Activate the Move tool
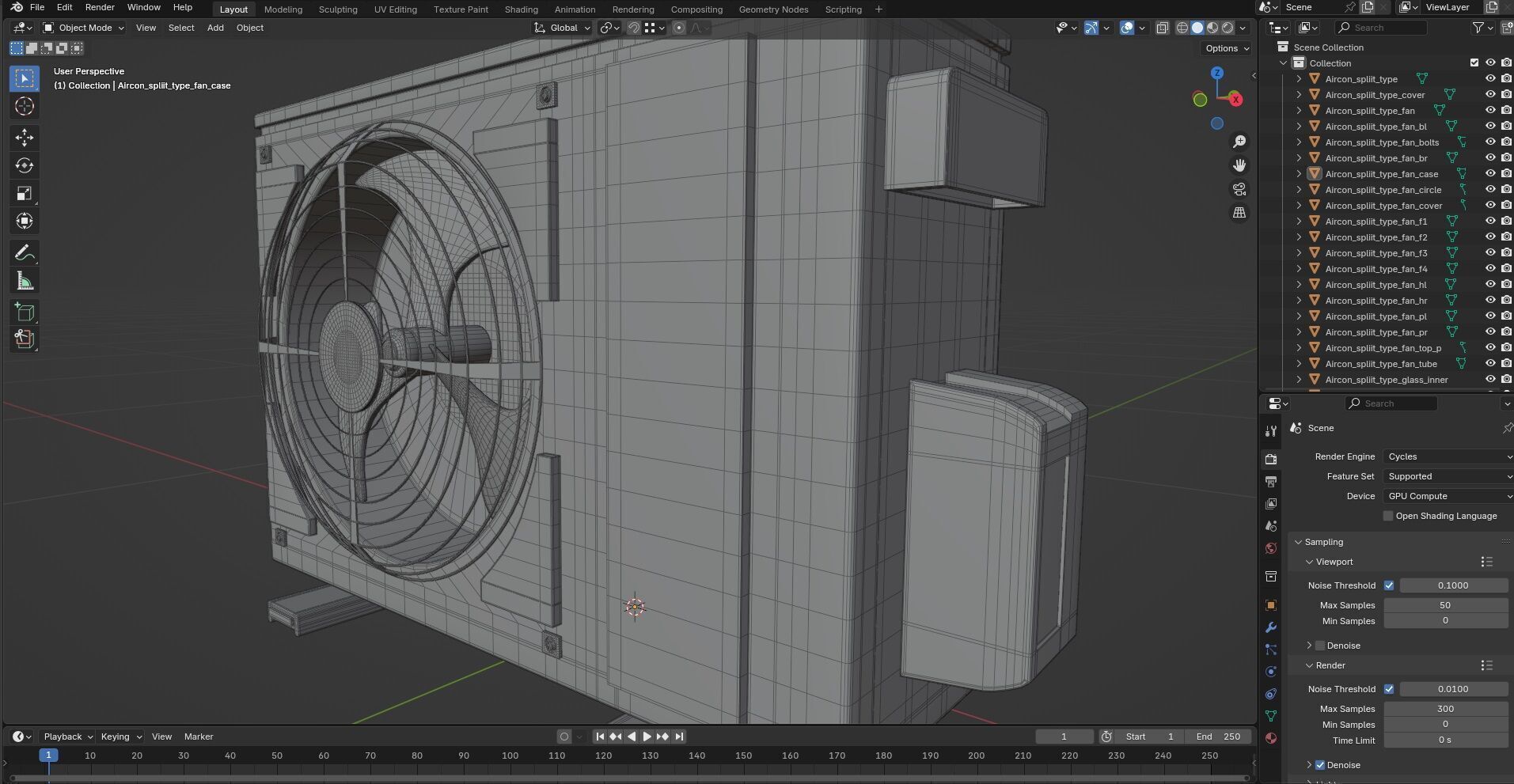The height and width of the screenshot is (784, 1514). (25, 138)
